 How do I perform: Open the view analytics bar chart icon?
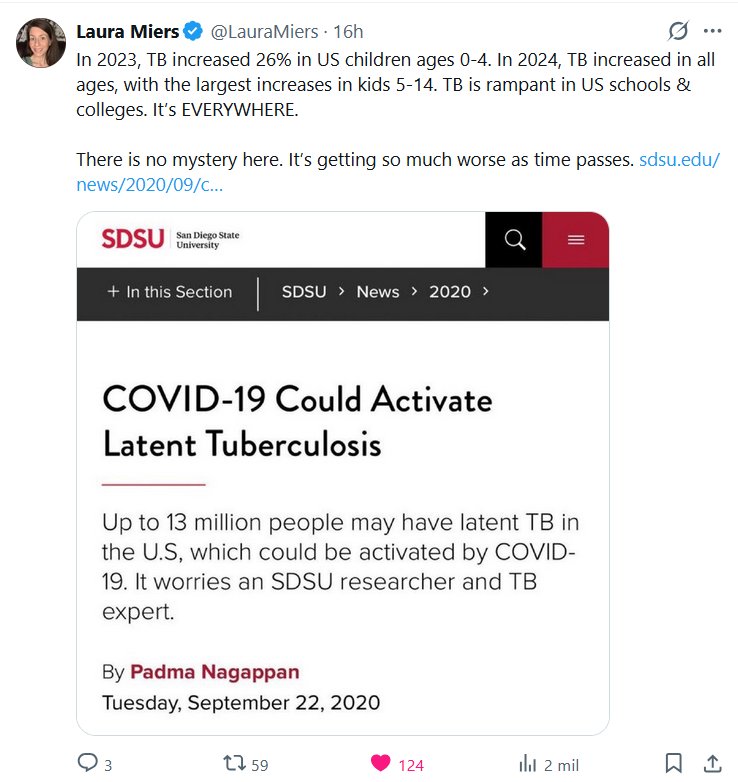point(528,764)
